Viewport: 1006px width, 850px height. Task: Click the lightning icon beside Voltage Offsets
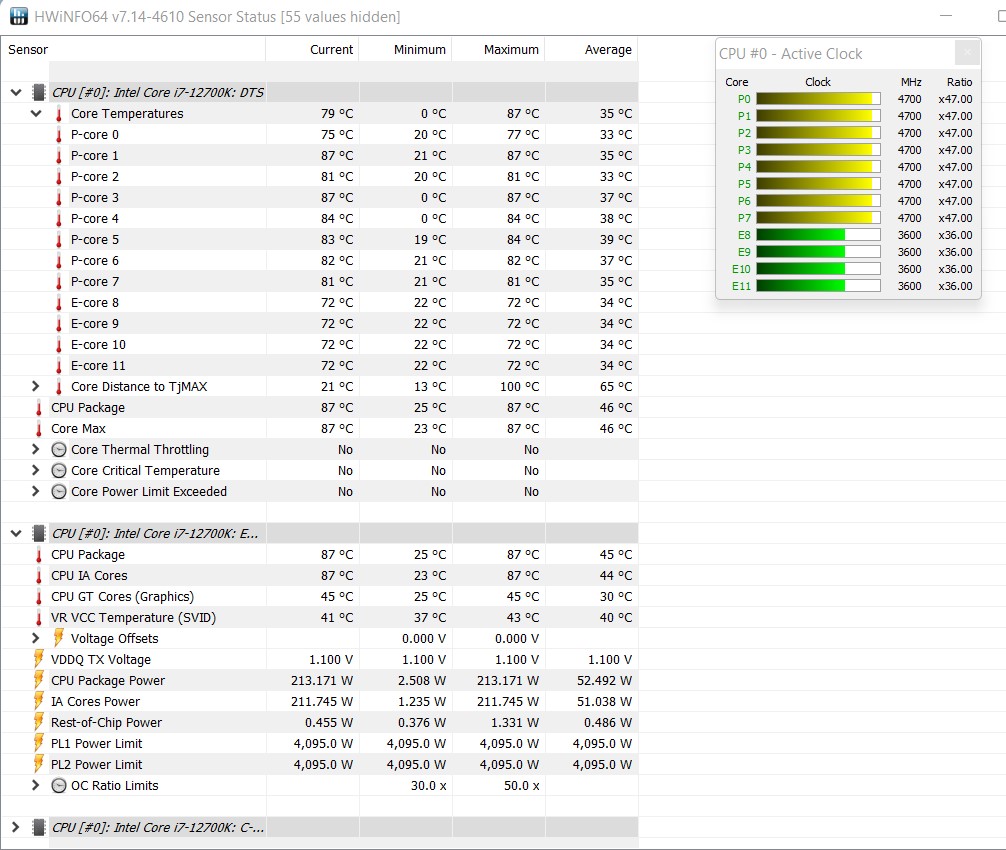(58, 638)
